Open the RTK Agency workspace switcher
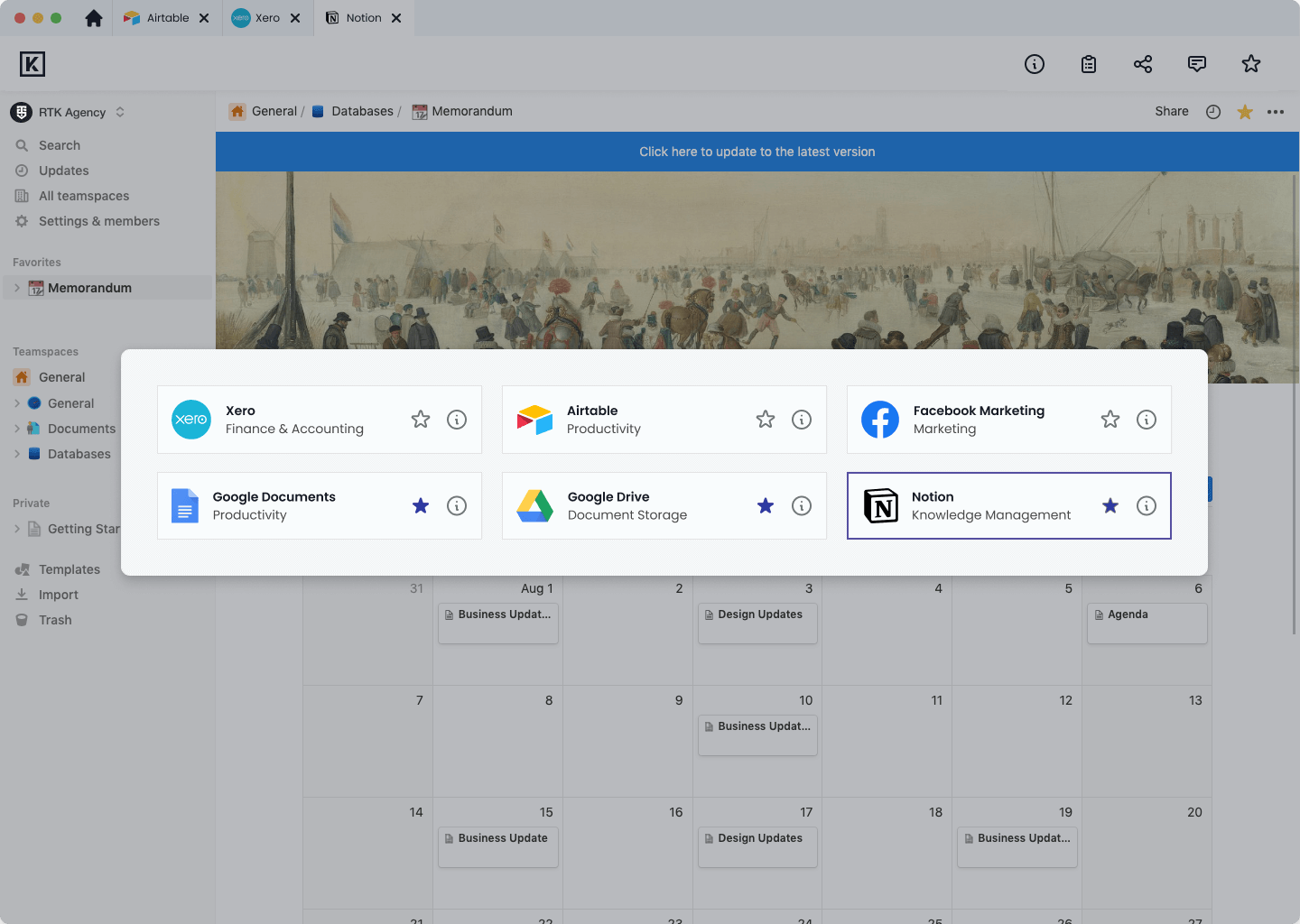This screenshot has width=1300, height=924. tap(67, 113)
